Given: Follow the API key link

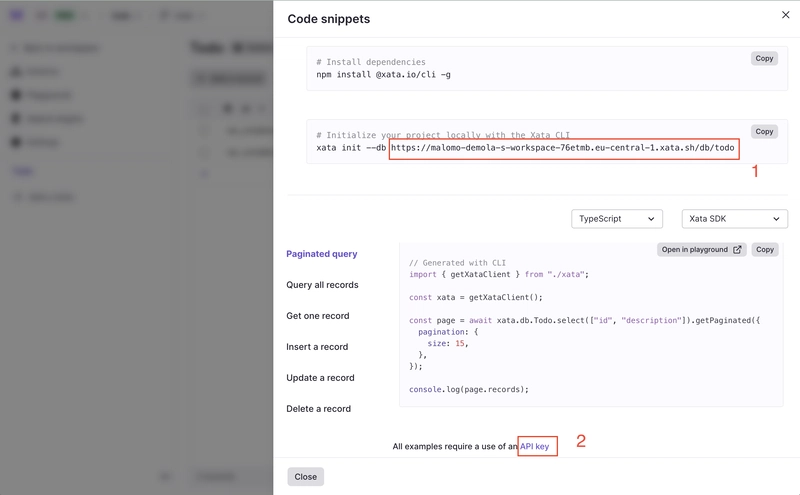Looking at the screenshot, I should pyautogui.click(x=534, y=447).
